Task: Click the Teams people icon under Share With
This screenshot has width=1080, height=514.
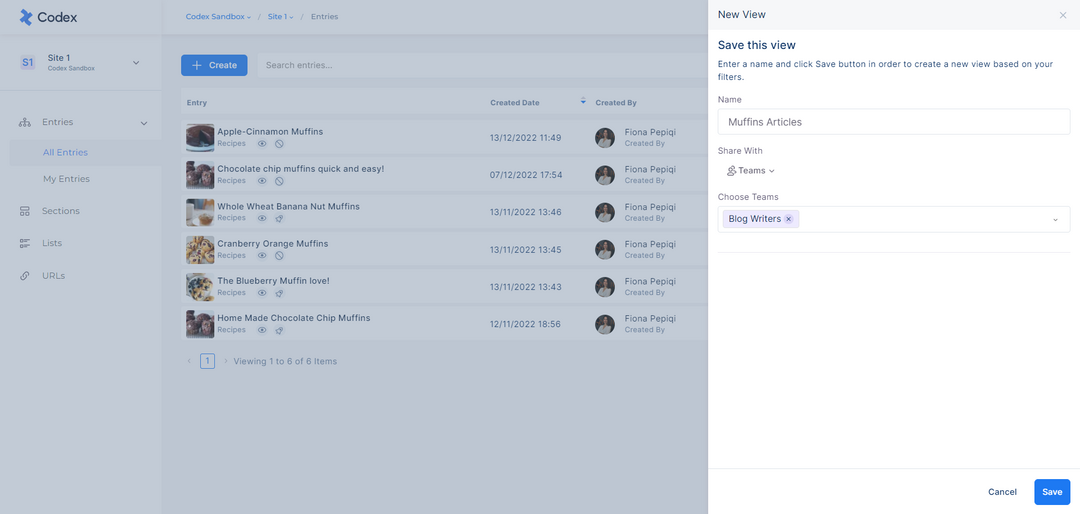Action: pyautogui.click(x=731, y=171)
